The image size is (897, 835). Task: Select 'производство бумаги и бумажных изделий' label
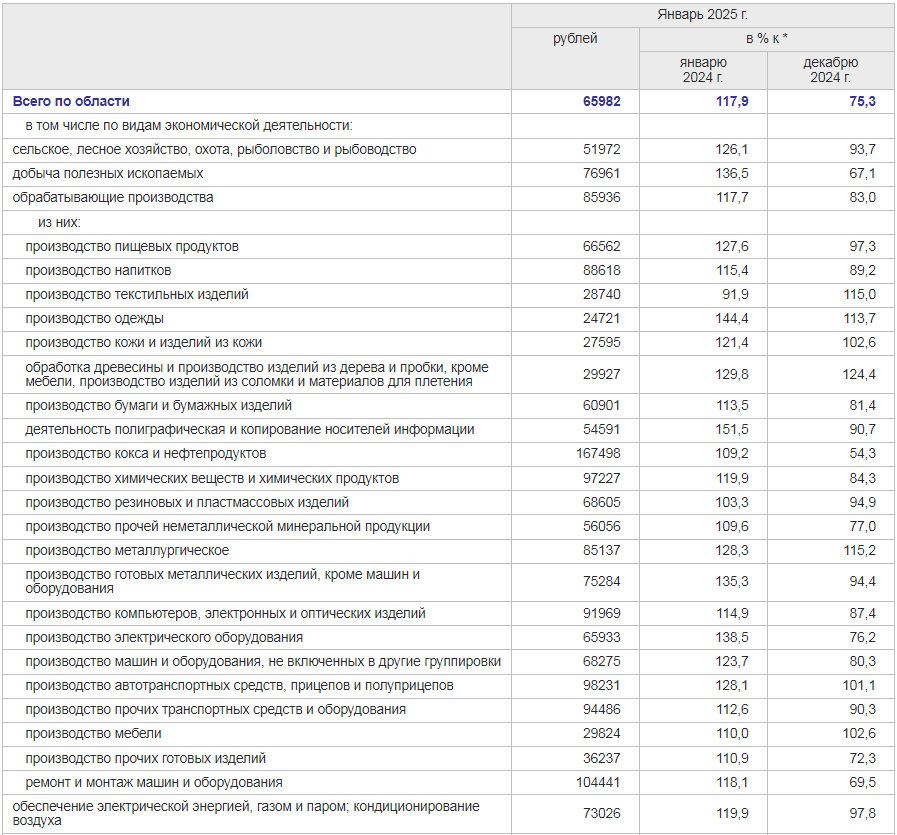coord(159,405)
